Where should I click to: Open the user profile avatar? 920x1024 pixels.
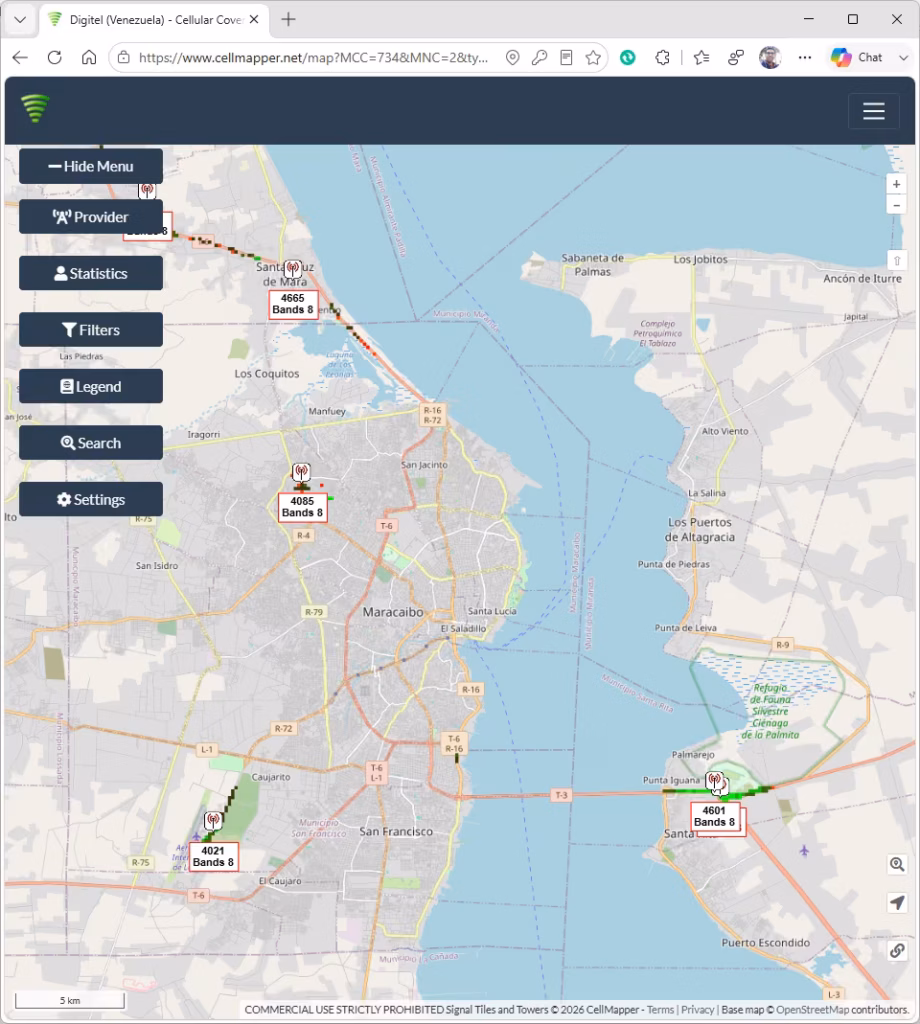(x=770, y=57)
